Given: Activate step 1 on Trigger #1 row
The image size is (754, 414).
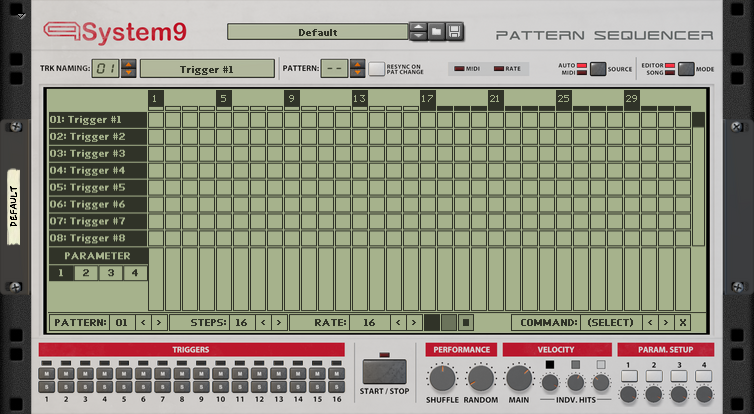Looking at the screenshot, I should point(156,120).
